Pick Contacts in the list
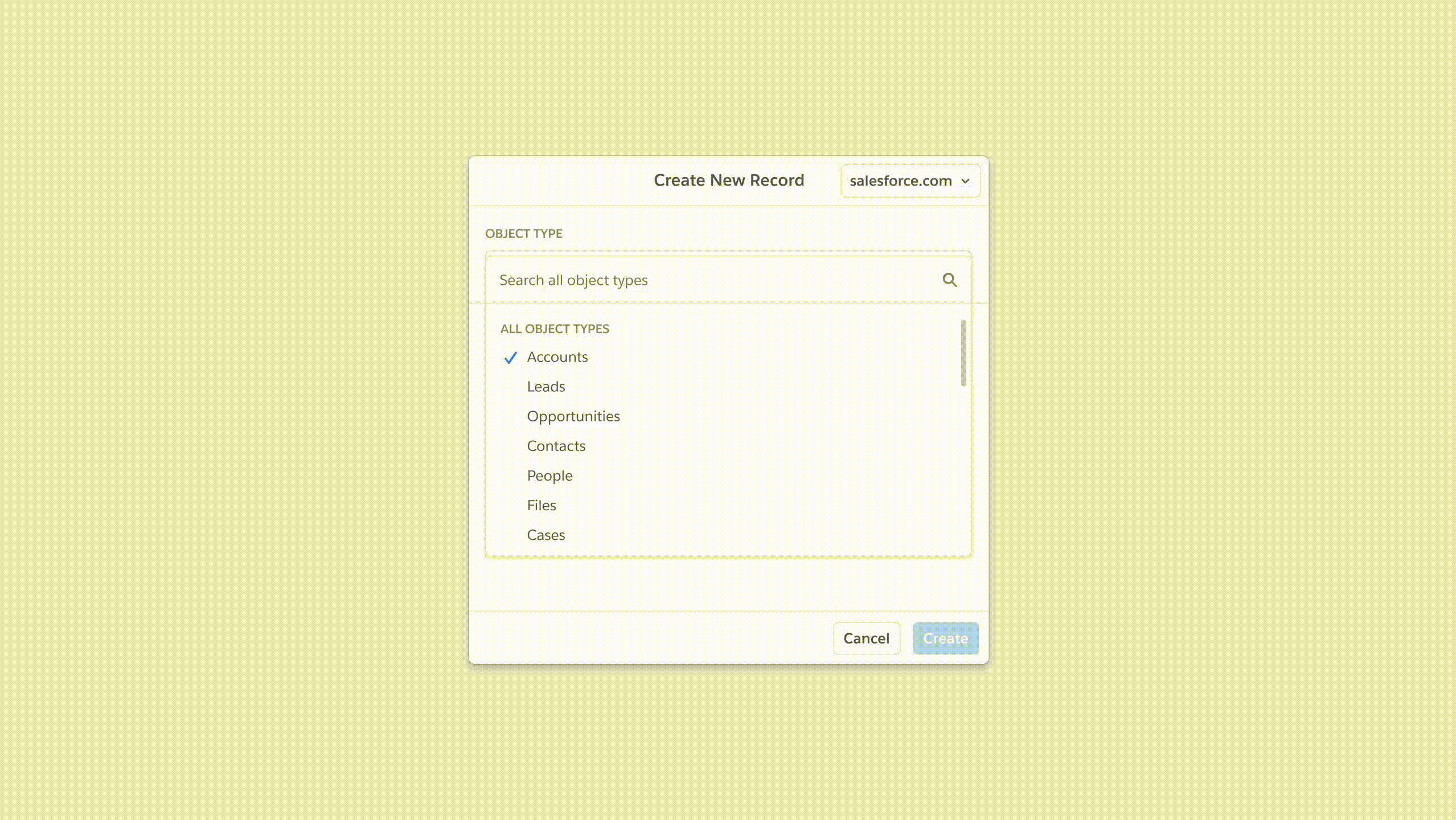The width and height of the screenshot is (1456, 820). click(x=556, y=446)
